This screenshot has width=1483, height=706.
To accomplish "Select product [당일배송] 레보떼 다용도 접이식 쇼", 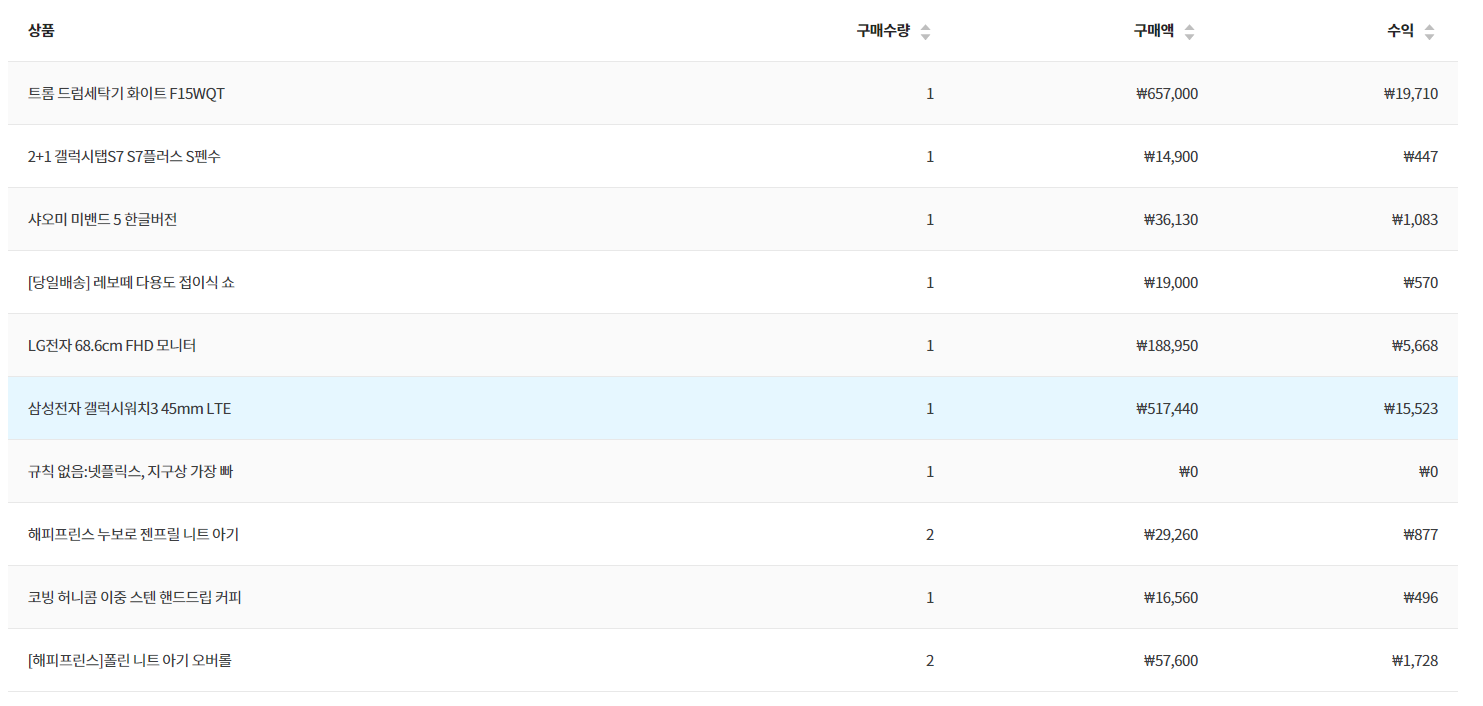I will point(132,283).
